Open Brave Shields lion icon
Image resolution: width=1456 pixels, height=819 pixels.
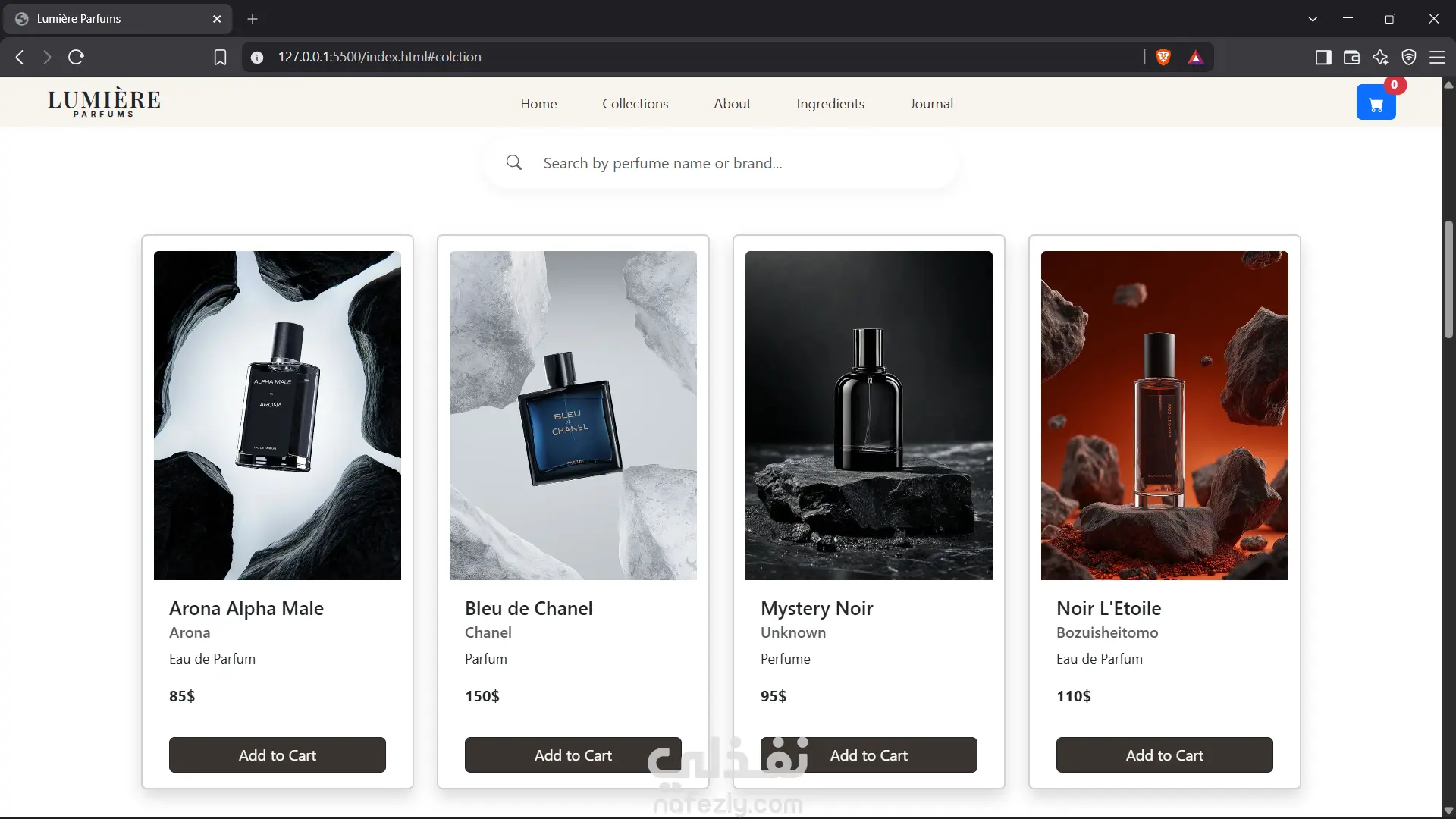(x=1163, y=57)
